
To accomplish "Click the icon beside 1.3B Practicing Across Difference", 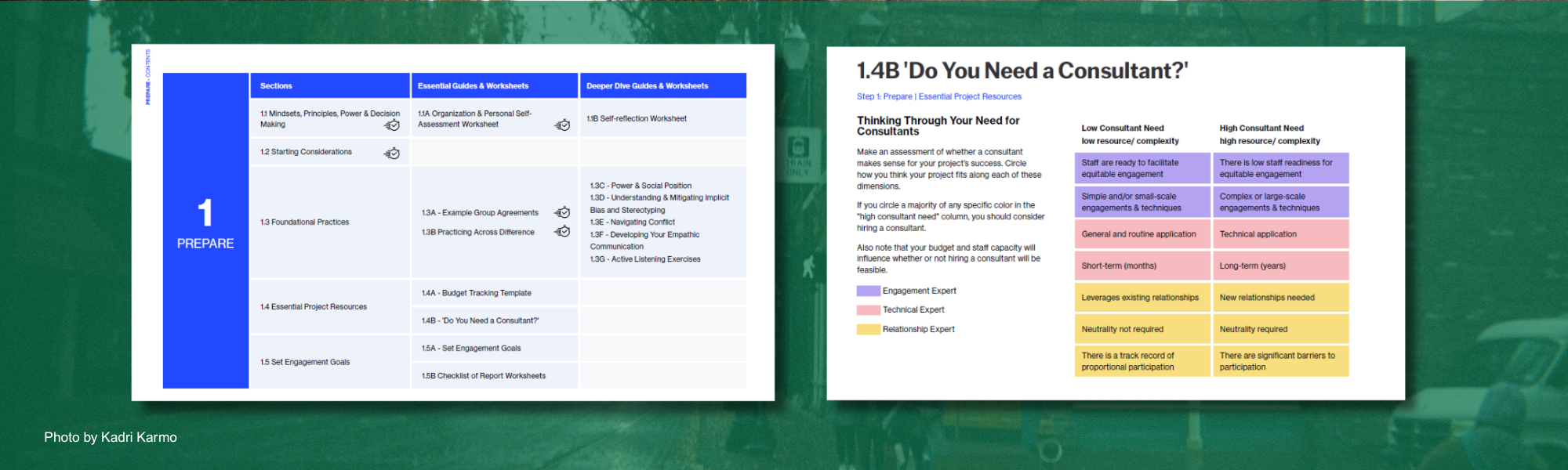I will pos(562,231).
